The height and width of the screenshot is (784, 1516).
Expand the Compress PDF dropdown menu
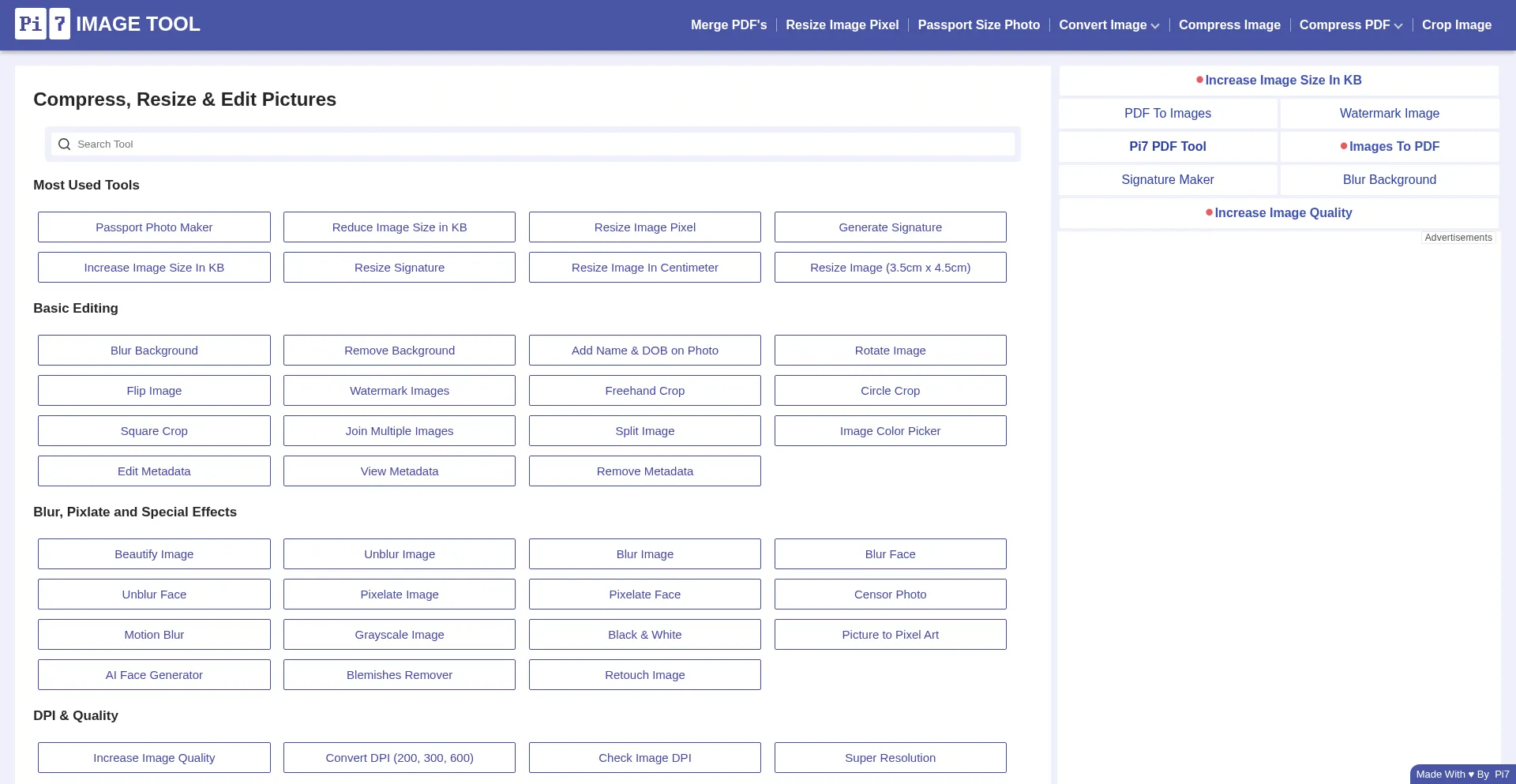[1350, 25]
